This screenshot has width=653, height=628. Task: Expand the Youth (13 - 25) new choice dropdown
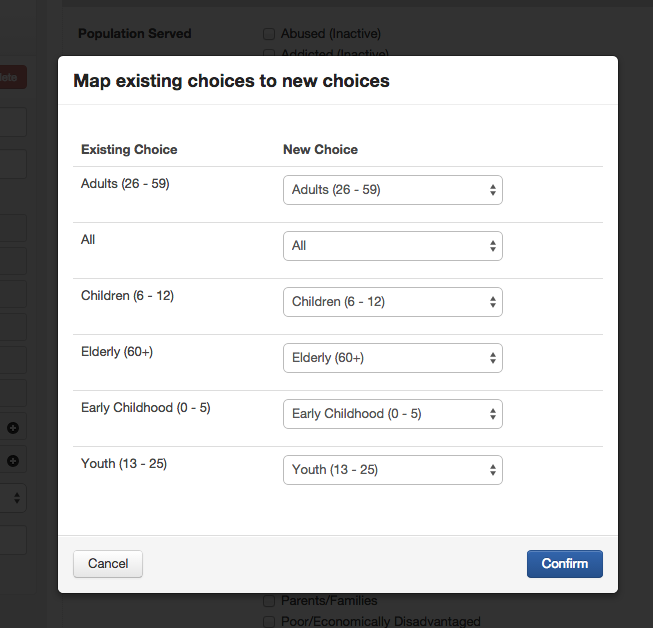(392, 470)
